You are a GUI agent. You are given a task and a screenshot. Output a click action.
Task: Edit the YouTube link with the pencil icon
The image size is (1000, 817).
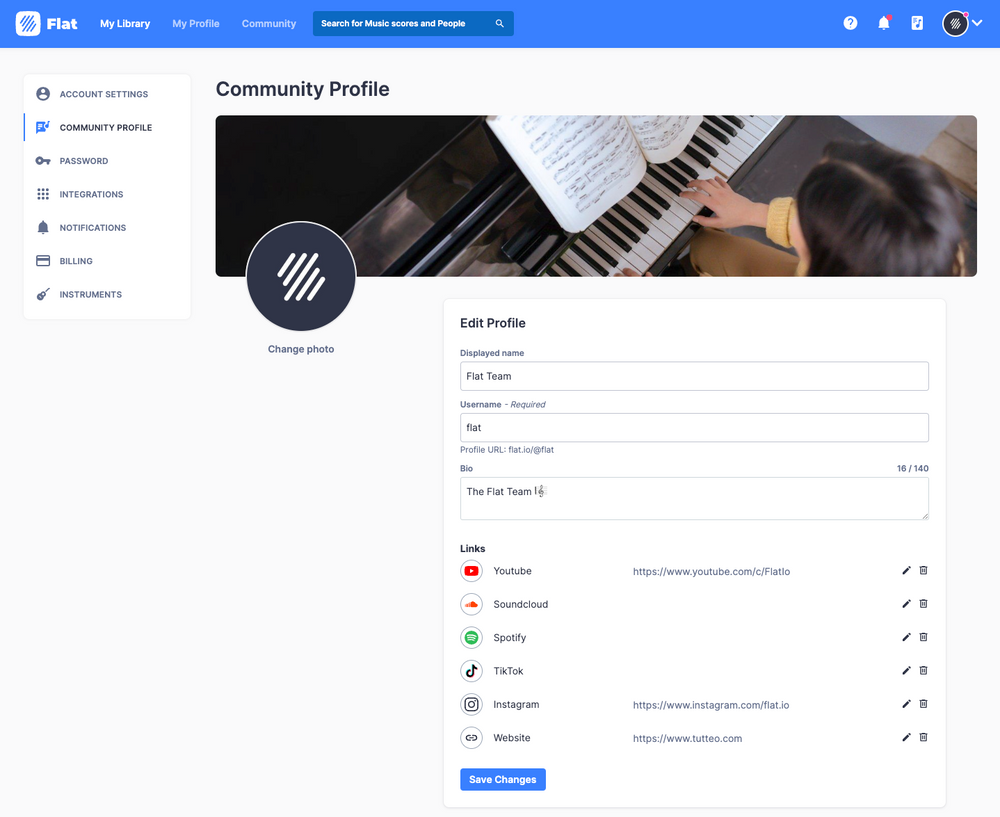[905, 570]
